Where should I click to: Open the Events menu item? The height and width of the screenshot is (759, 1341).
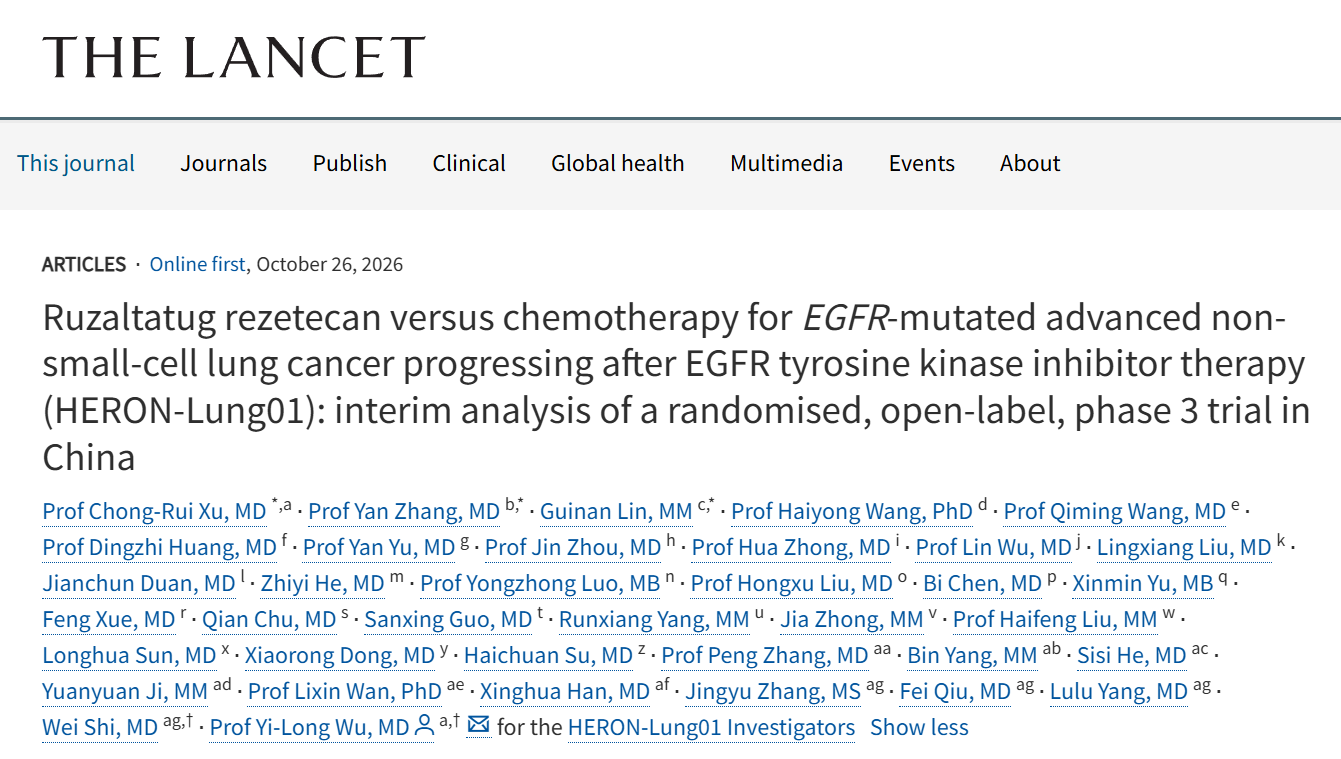[x=922, y=163]
